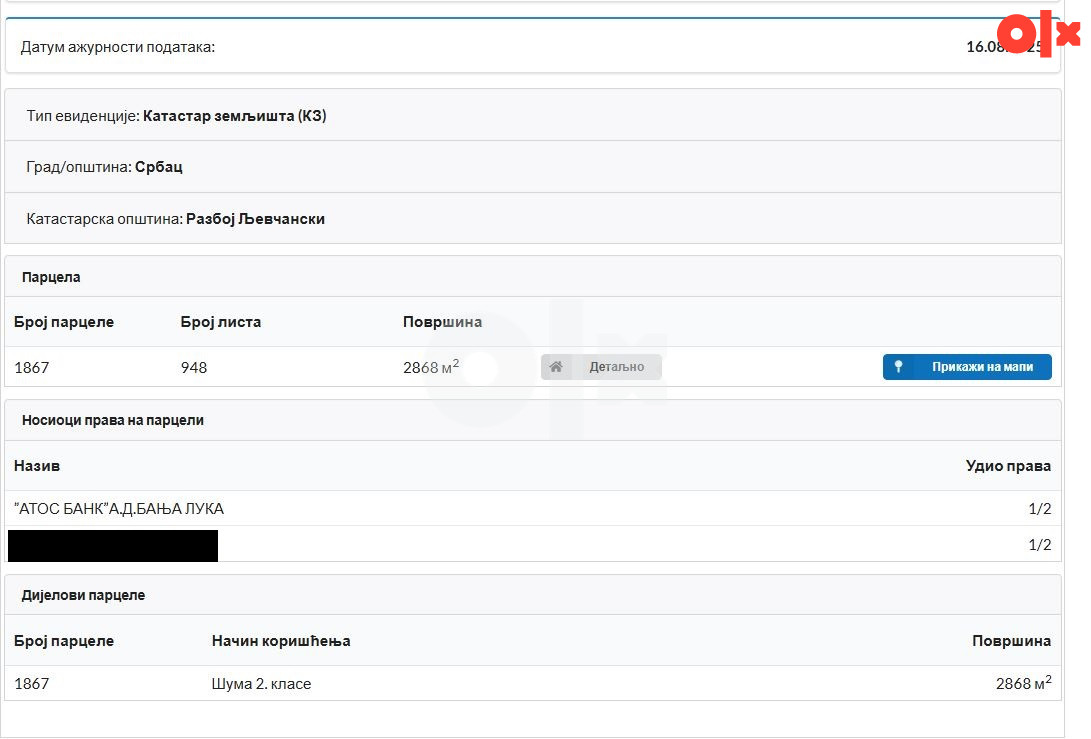Select parcel 1867 in Дијелови парцеле table
Screen dimensions: 1091x739
tap(31, 684)
